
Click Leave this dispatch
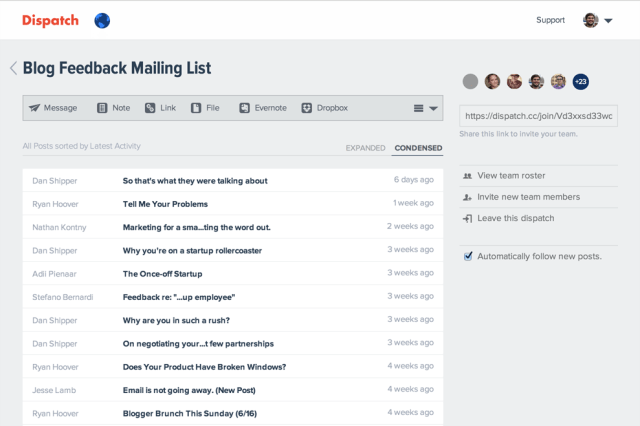[515, 218]
